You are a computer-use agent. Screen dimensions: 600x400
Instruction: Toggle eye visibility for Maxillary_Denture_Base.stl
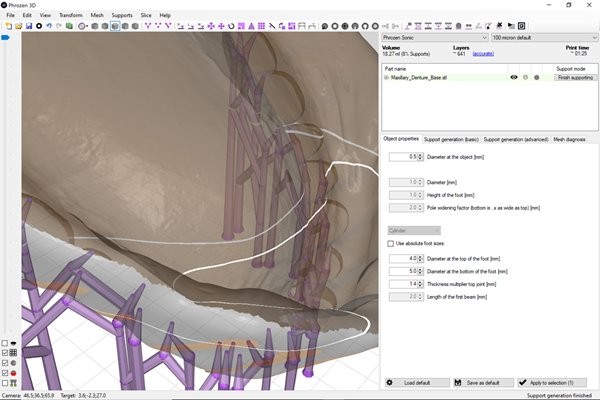point(514,77)
